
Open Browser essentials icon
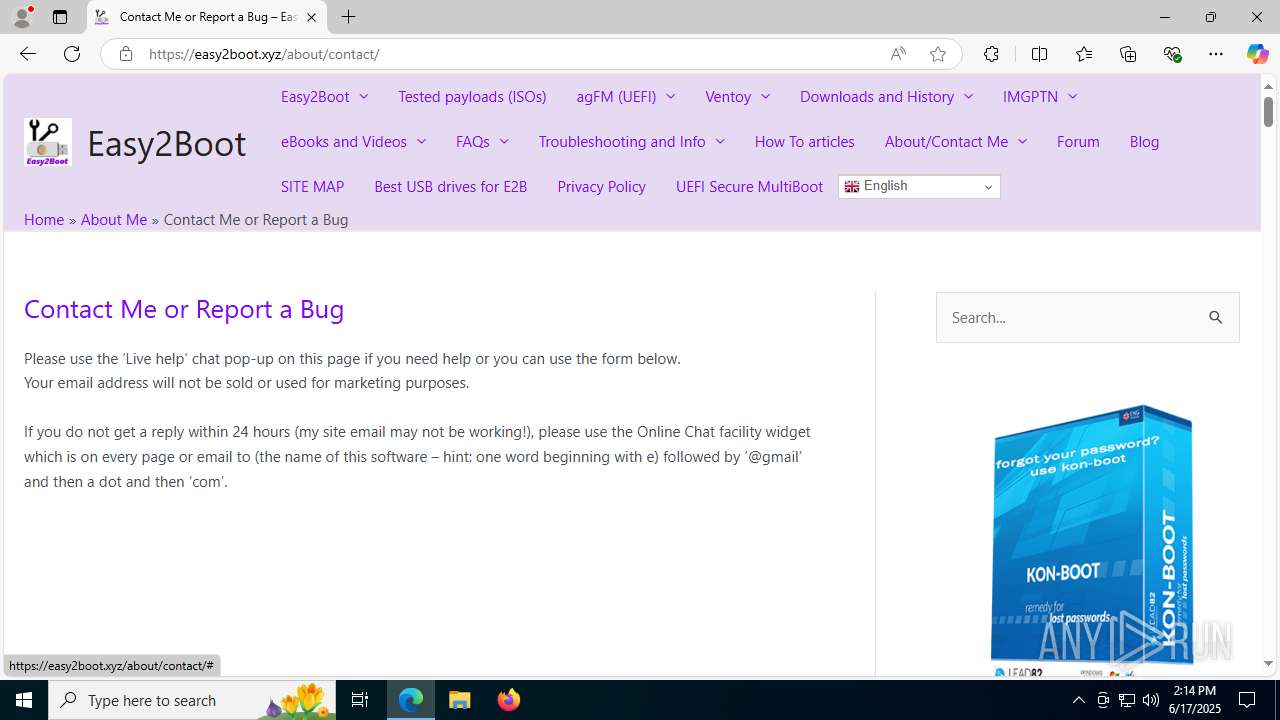coord(1172,54)
